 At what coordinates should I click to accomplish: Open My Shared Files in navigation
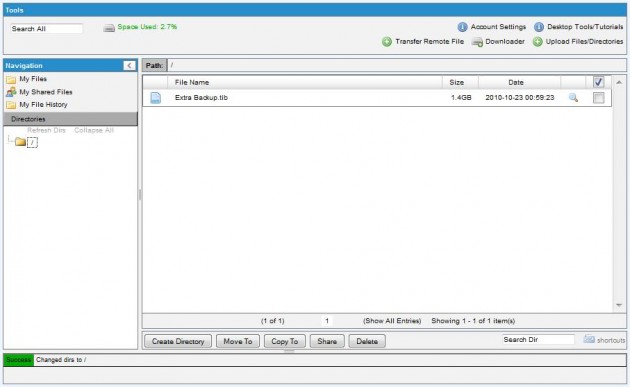46,92
